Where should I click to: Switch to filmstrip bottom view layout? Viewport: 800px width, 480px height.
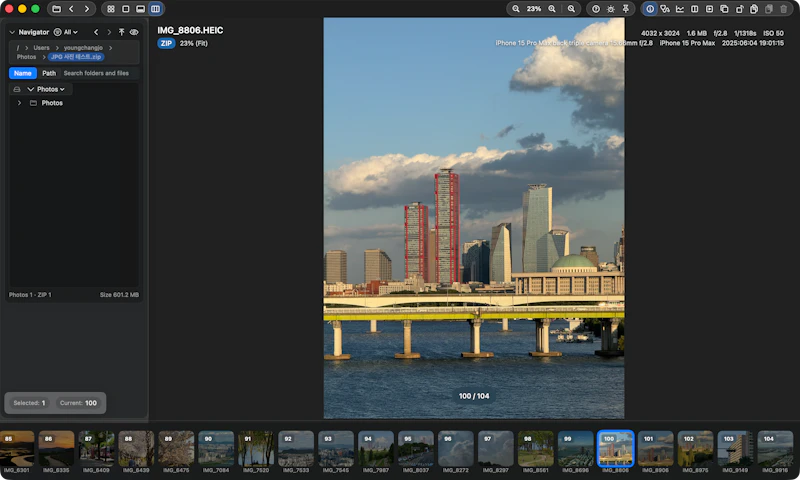140,9
